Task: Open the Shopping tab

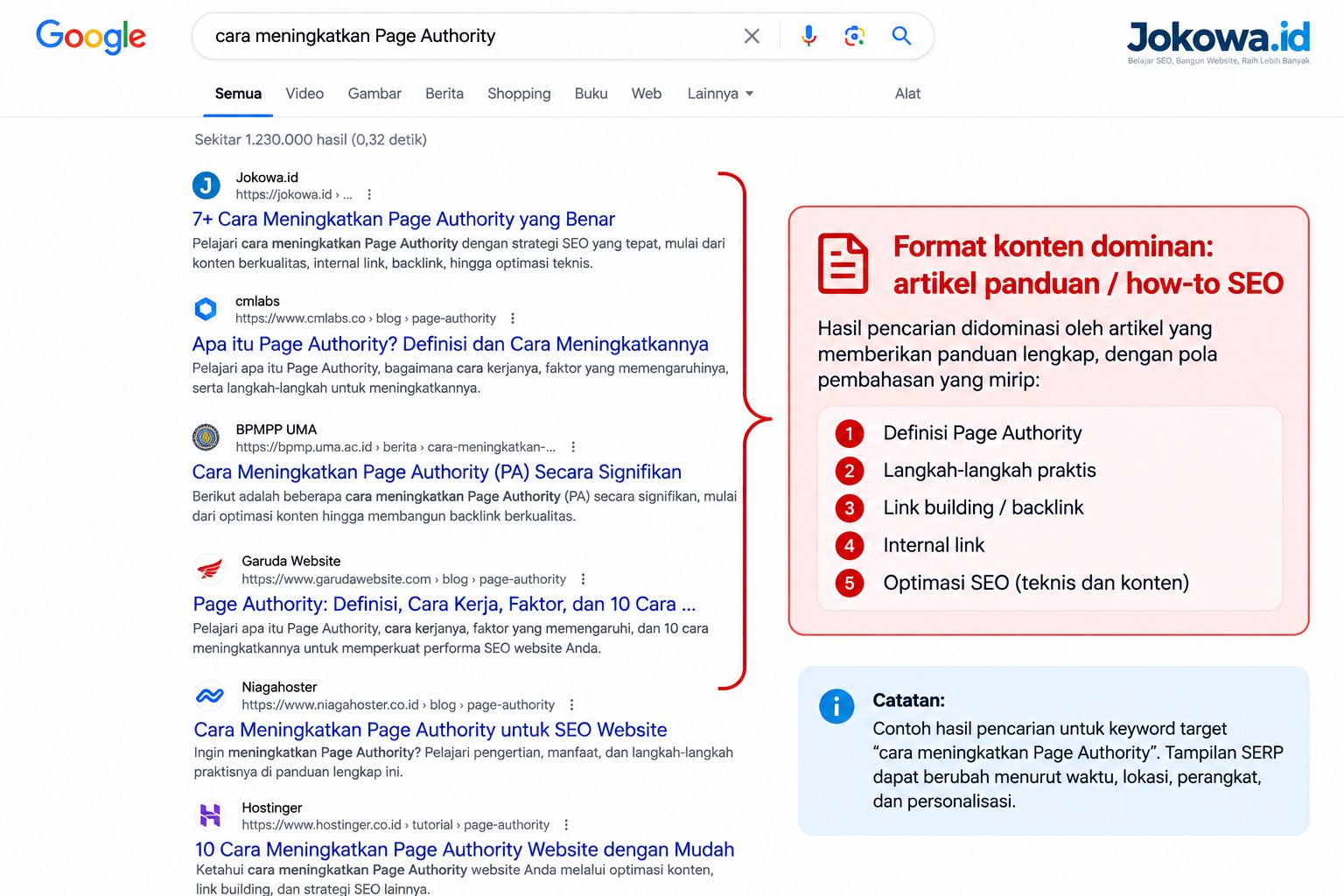Action: pos(519,94)
